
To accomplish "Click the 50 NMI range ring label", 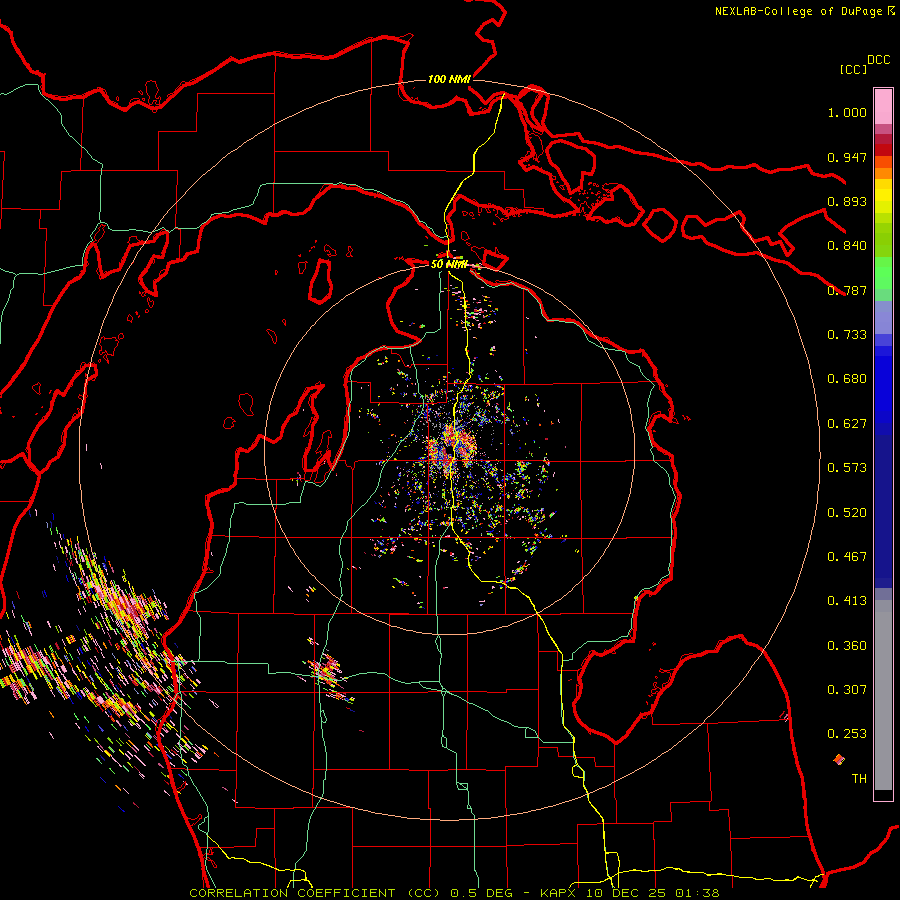I will tap(449, 264).
